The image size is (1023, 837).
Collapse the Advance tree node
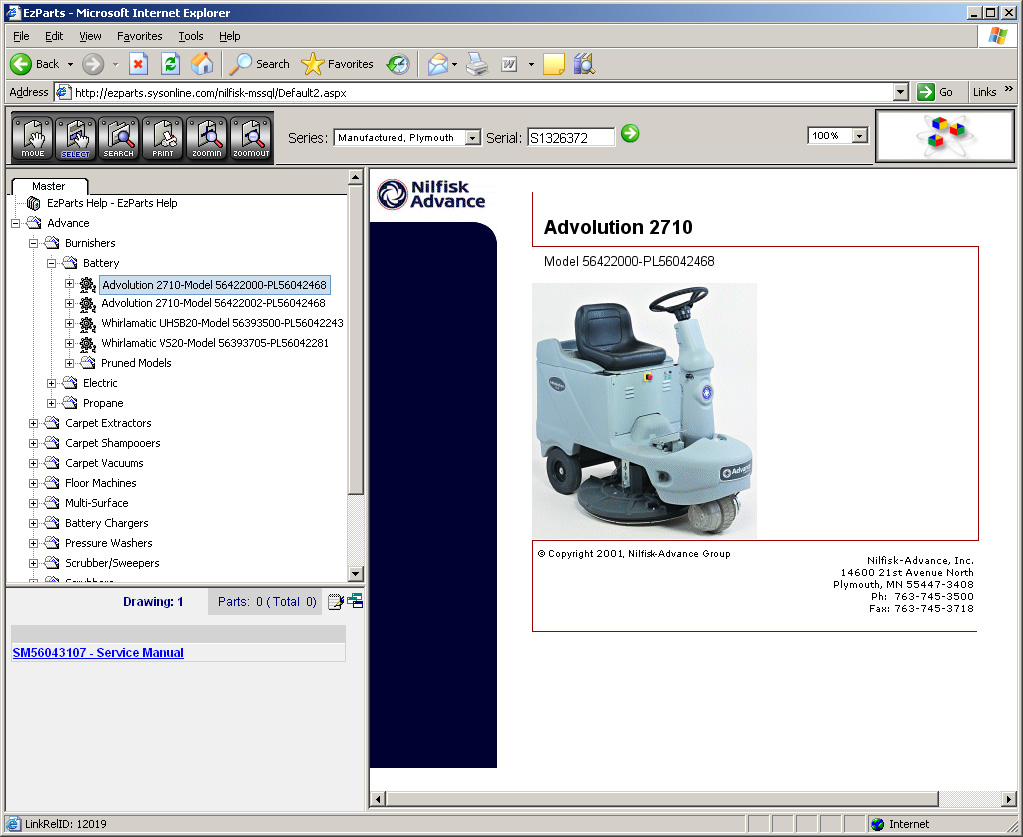[16, 223]
